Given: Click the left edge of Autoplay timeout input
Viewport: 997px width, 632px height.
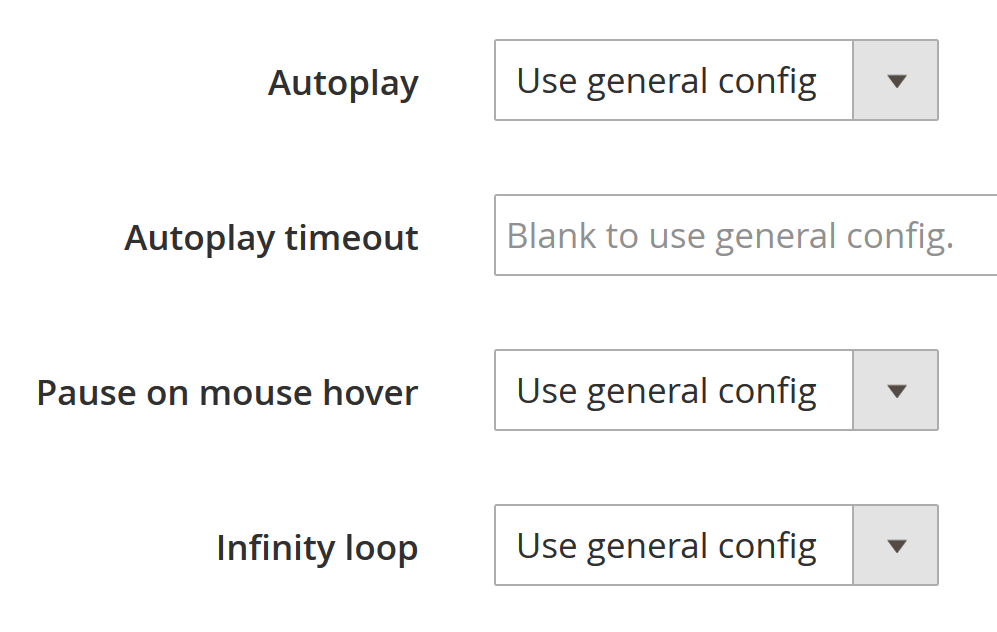Looking at the screenshot, I should tap(500, 236).
